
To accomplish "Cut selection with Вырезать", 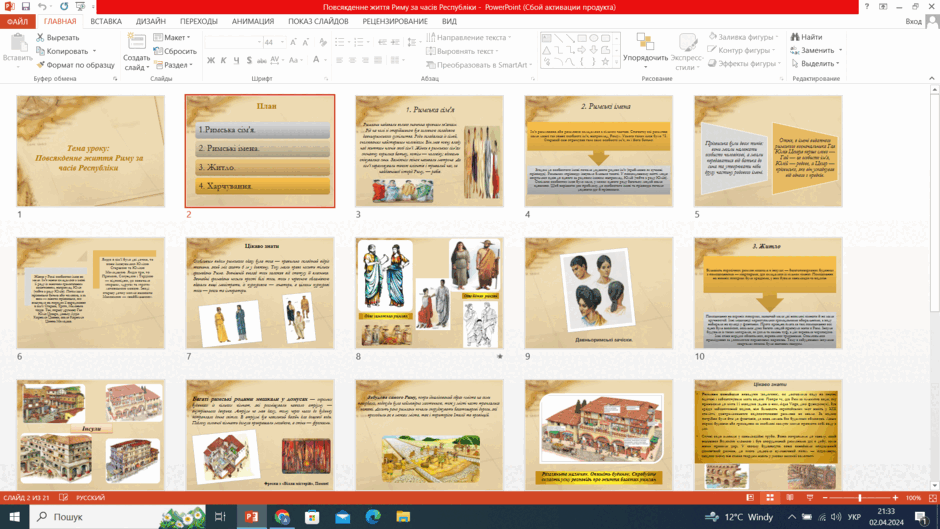I will (58, 37).
